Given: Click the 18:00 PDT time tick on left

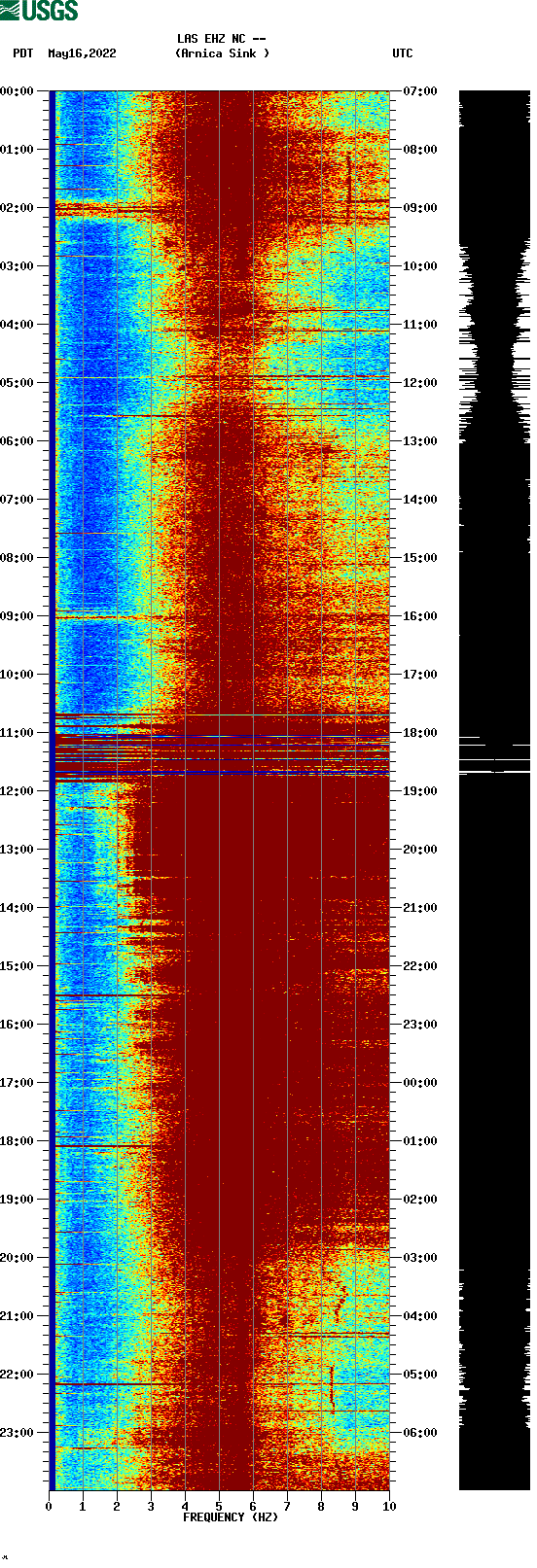Looking at the screenshot, I should click(x=17, y=1141).
